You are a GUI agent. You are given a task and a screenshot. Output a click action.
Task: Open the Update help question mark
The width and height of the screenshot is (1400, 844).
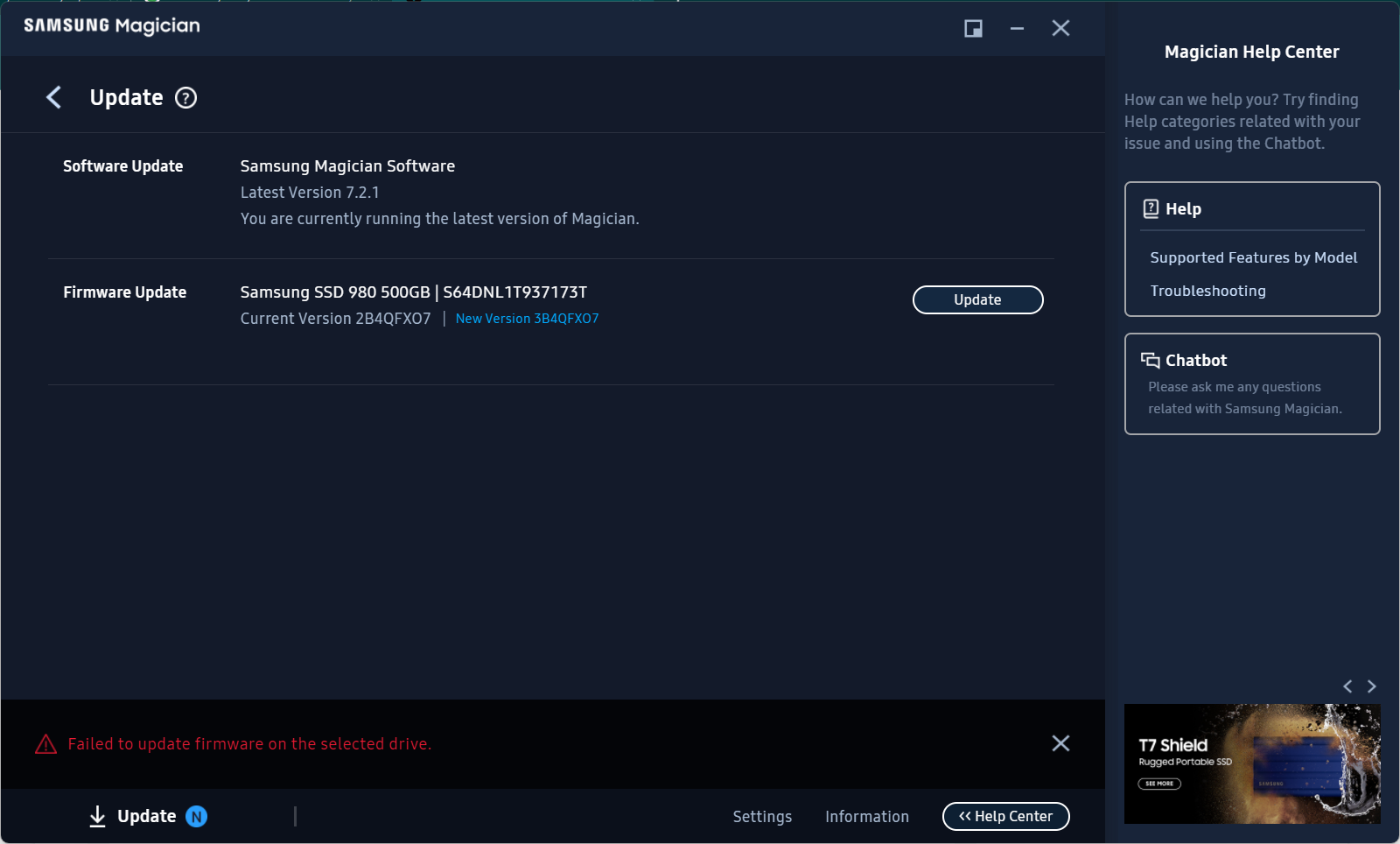point(185,98)
